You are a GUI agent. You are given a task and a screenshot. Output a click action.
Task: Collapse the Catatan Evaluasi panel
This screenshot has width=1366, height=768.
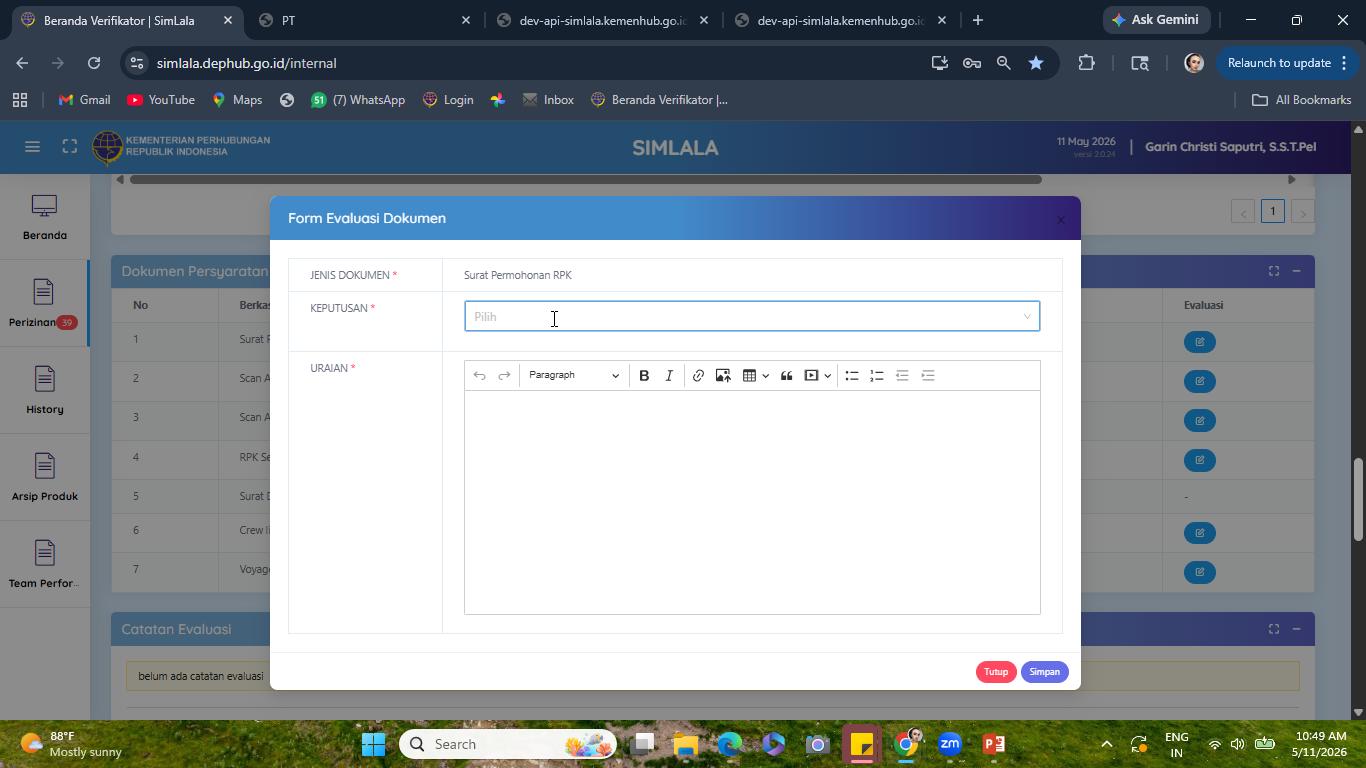(x=1296, y=629)
